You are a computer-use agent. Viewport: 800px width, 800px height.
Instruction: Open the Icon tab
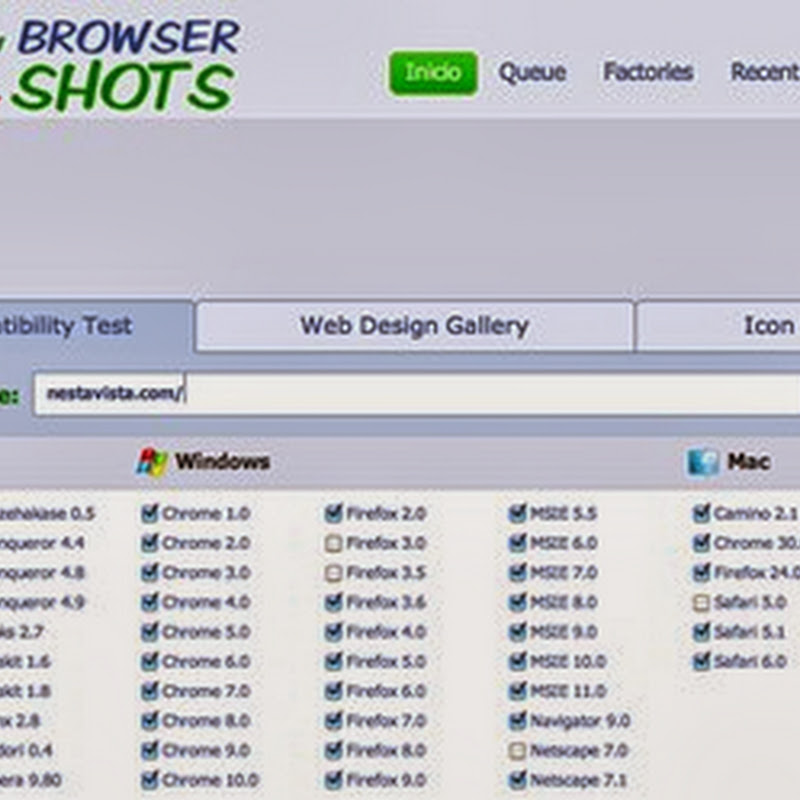[740, 326]
